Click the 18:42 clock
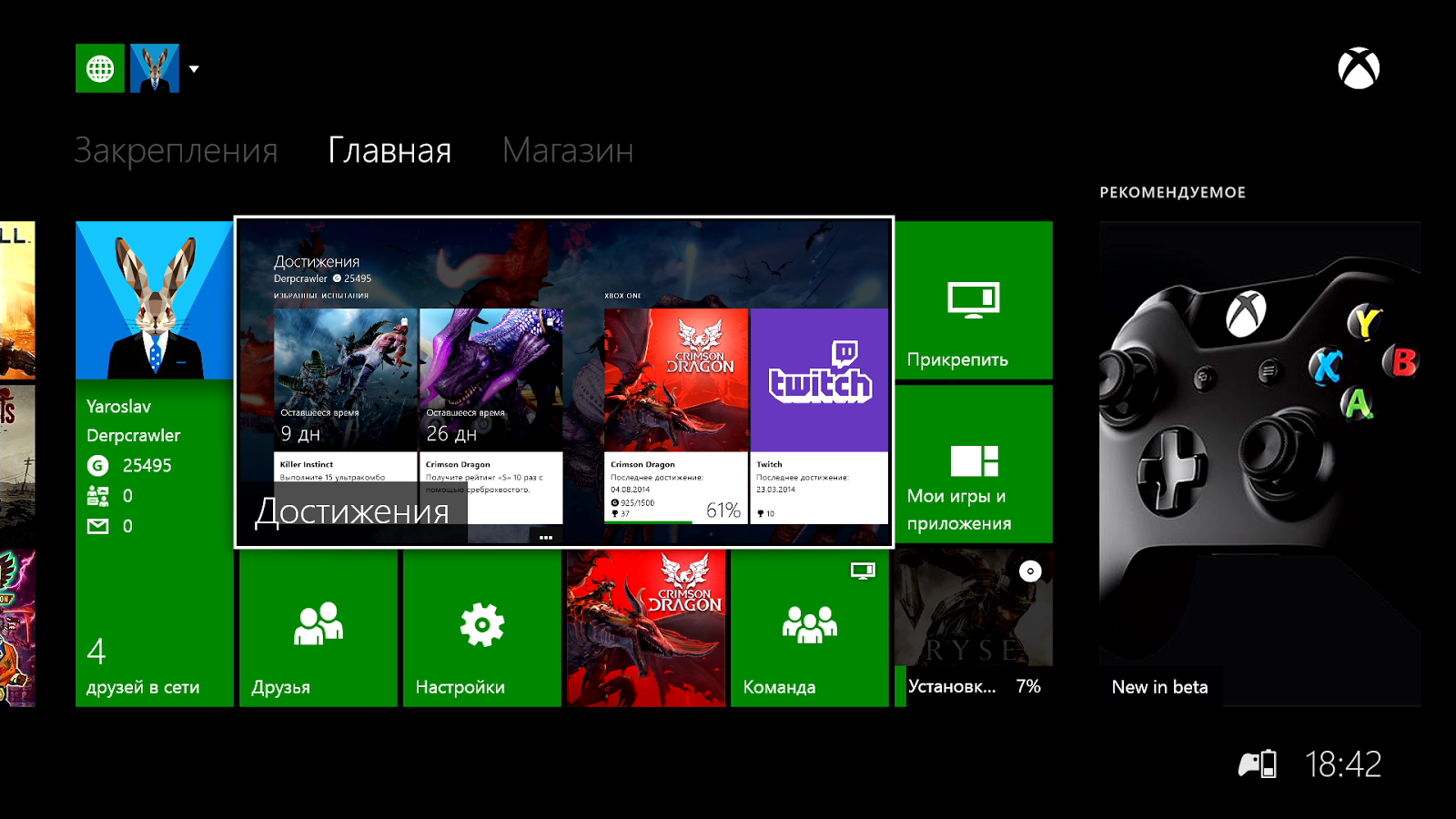 [1343, 764]
